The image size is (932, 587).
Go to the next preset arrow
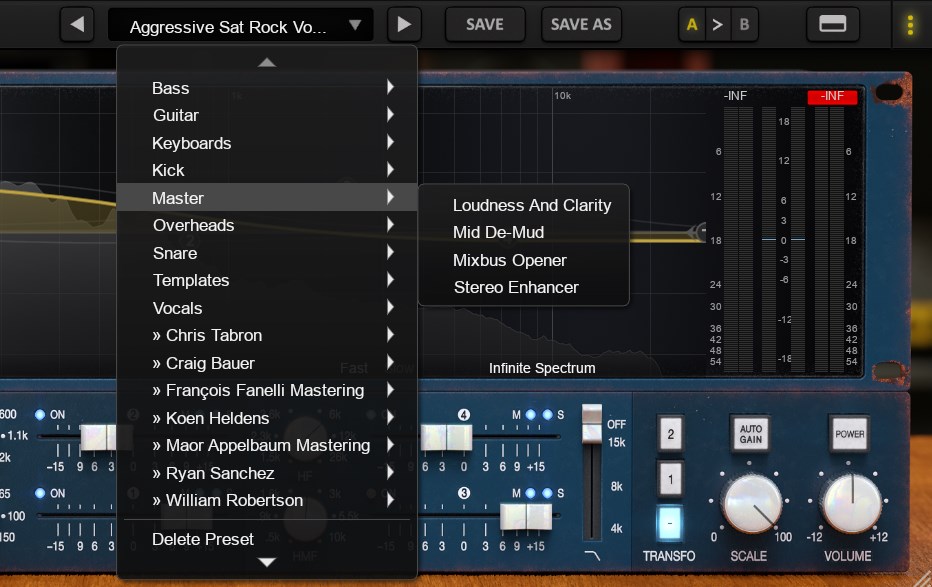click(x=404, y=25)
